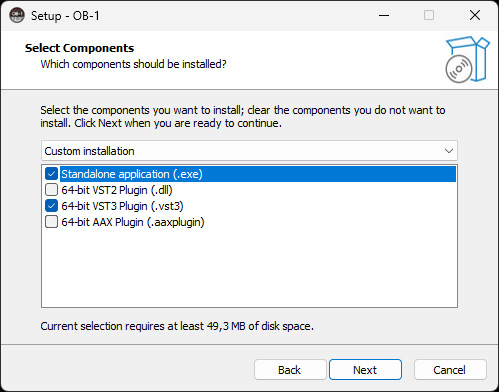Go back to the previous setup page
This screenshot has width=499, height=392.
(290, 370)
